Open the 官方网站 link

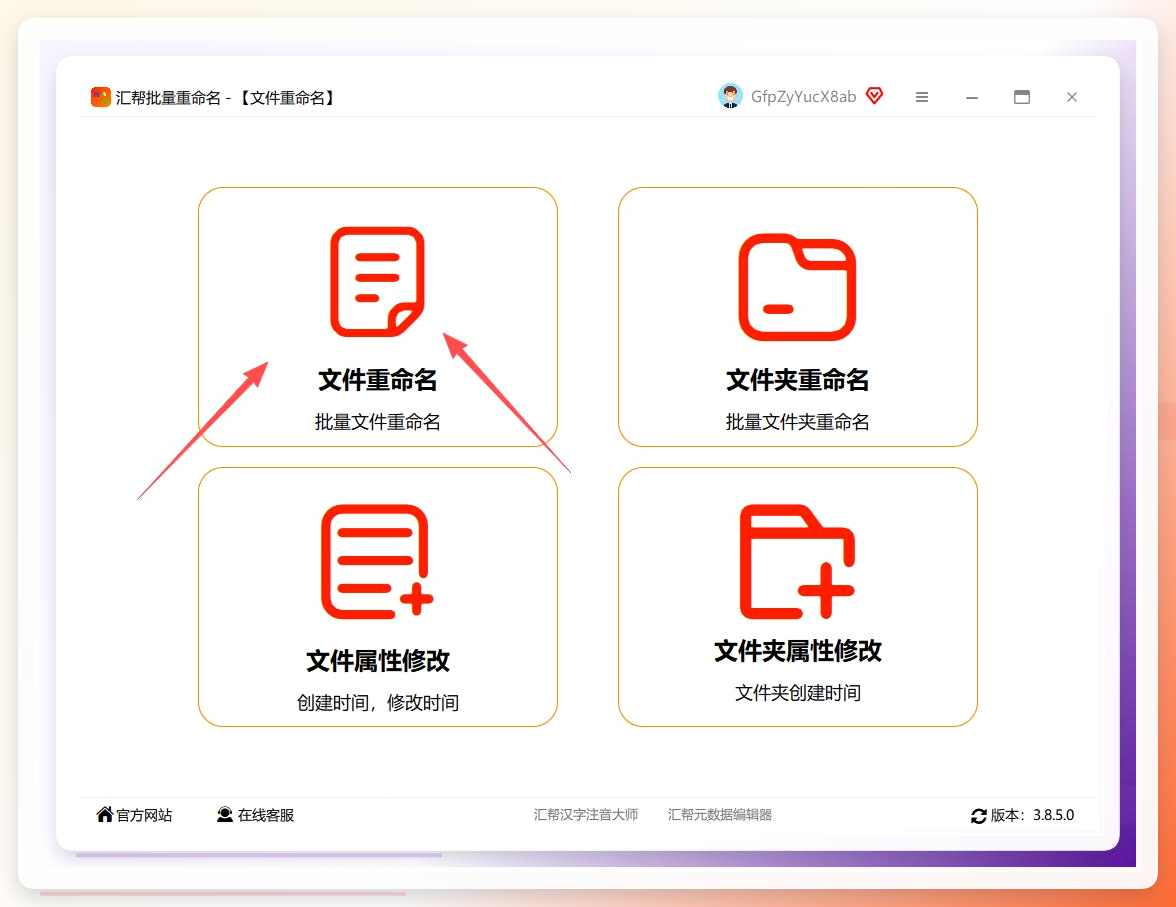click(x=144, y=815)
